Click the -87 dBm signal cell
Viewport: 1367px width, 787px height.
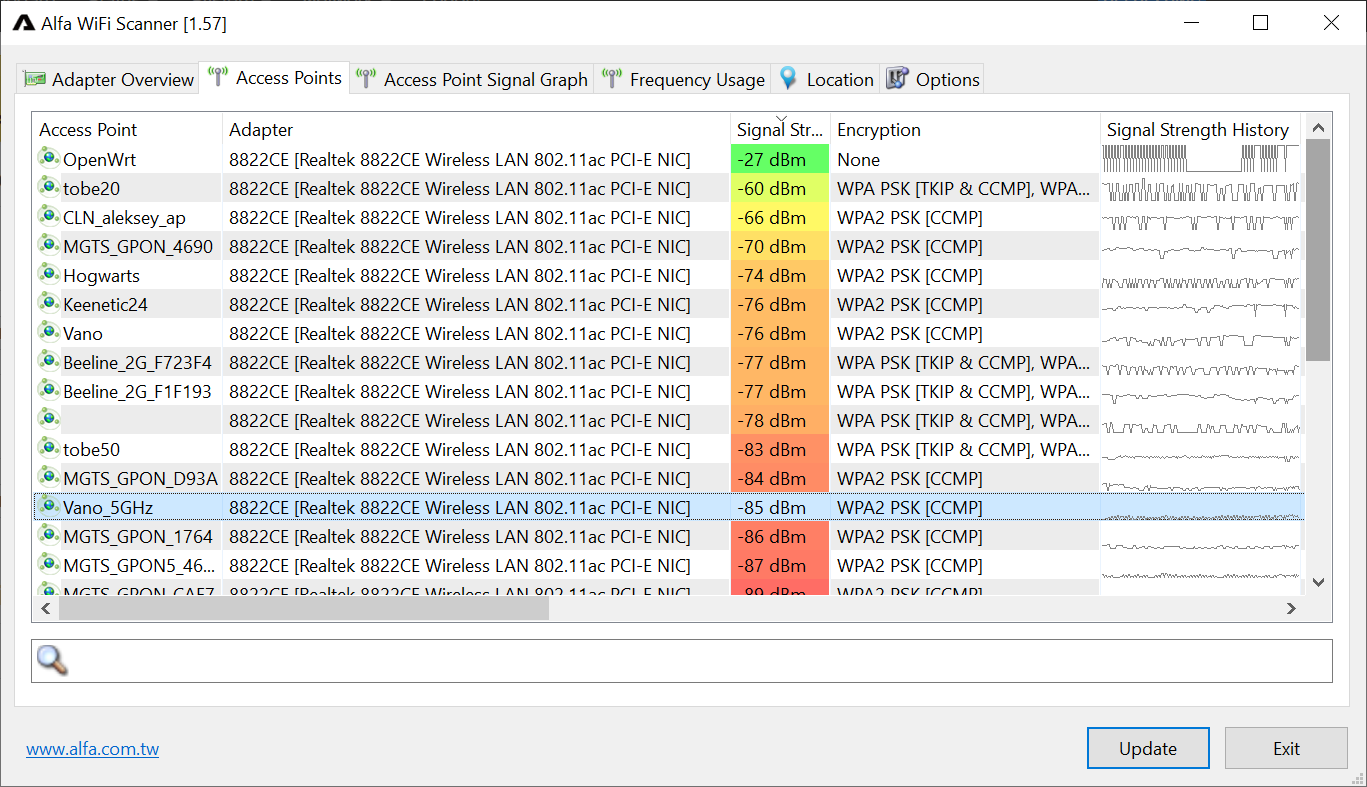(780, 565)
